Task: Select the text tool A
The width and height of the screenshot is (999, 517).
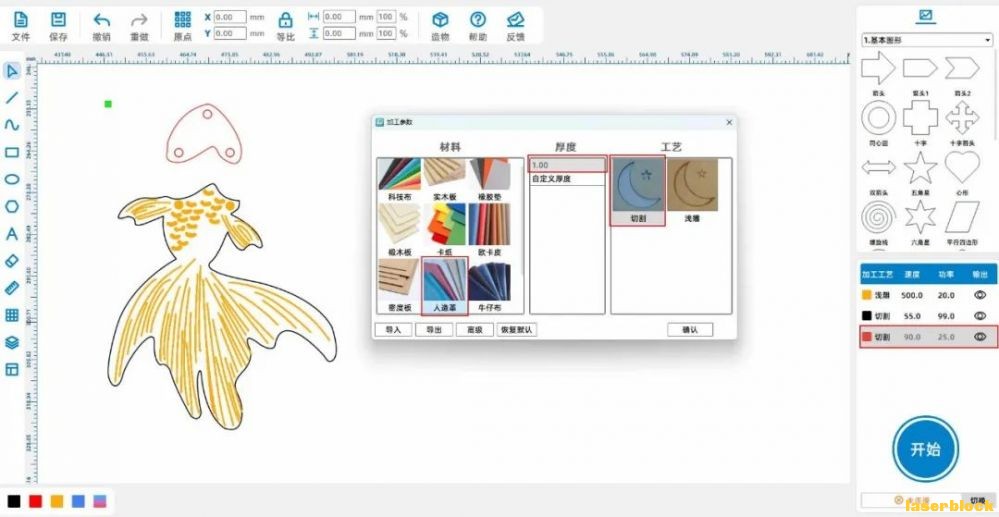Action: [11, 234]
